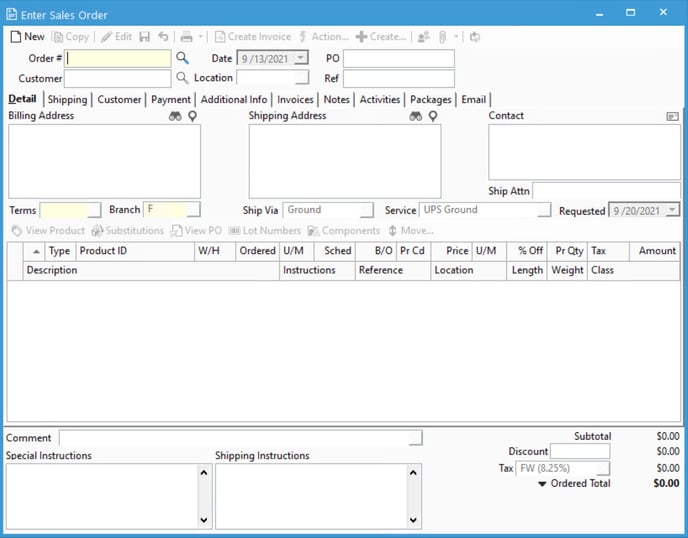Screen dimensions: 688x538
Task: Open the Requested date dropdown
Action: point(672,211)
